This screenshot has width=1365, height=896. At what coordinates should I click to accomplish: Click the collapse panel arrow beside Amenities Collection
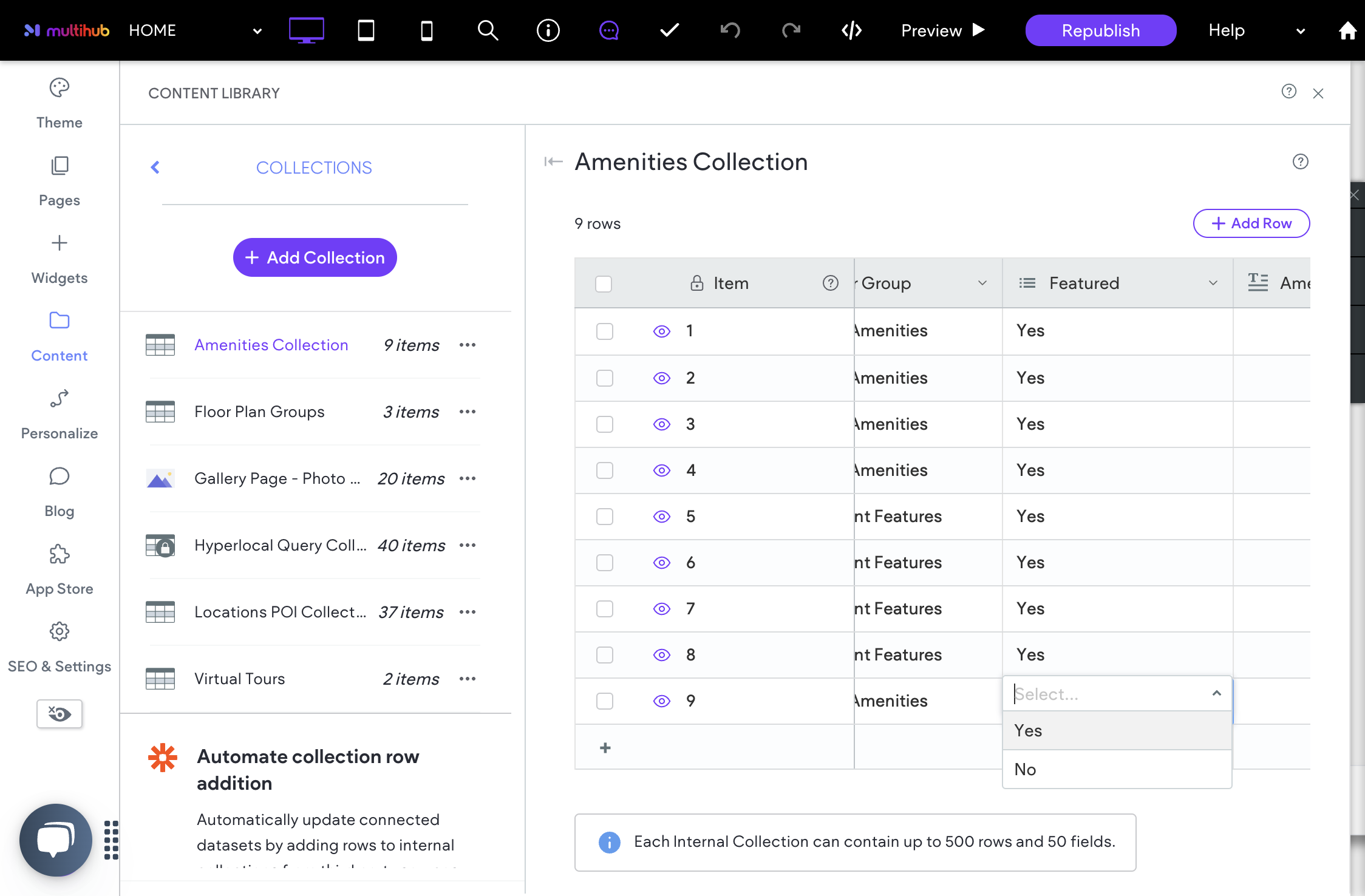point(553,161)
